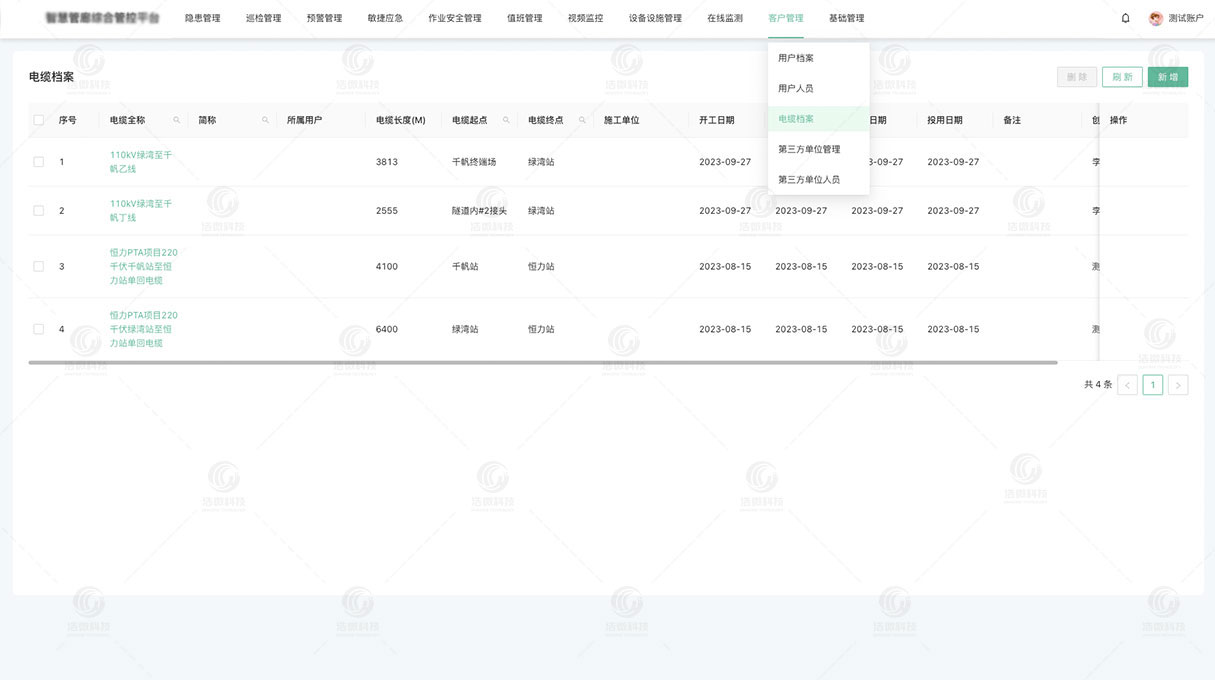The image size is (1215, 680).
Task: Select the checkbox for row 3
Action: pyautogui.click(x=39, y=267)
